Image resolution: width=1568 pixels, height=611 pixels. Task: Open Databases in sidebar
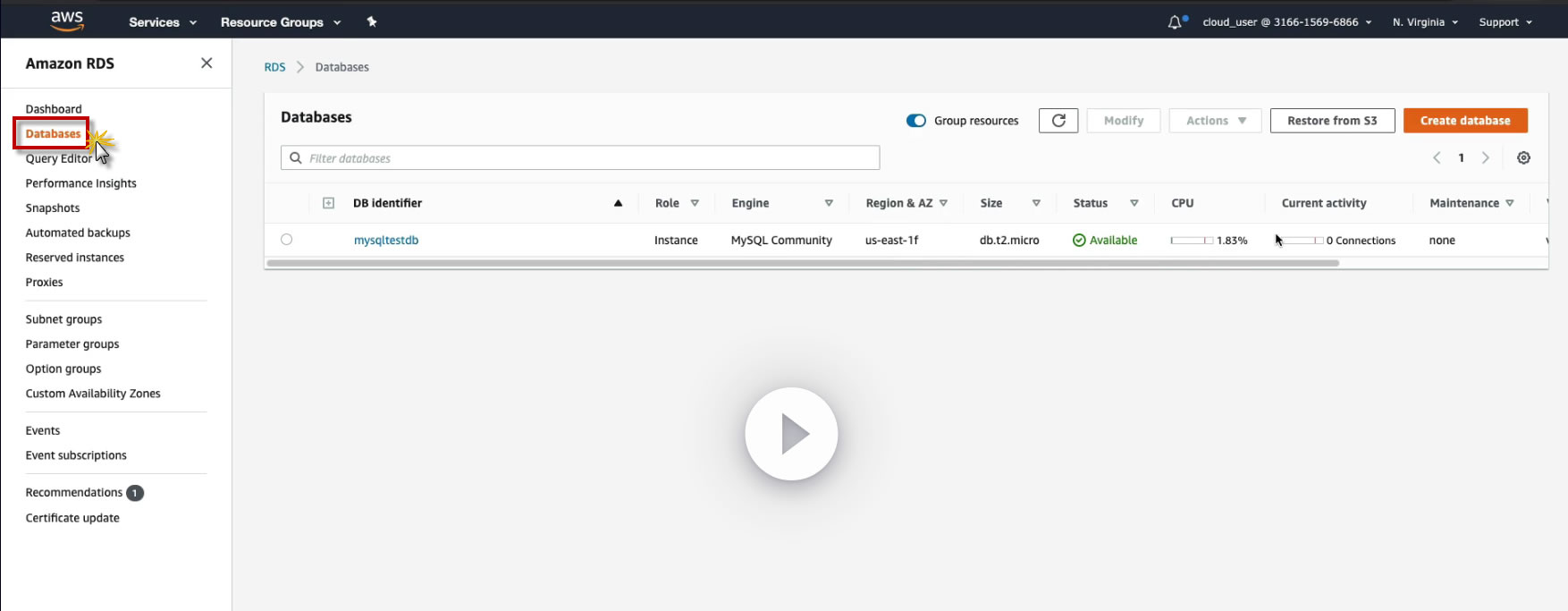click(53, 134)
